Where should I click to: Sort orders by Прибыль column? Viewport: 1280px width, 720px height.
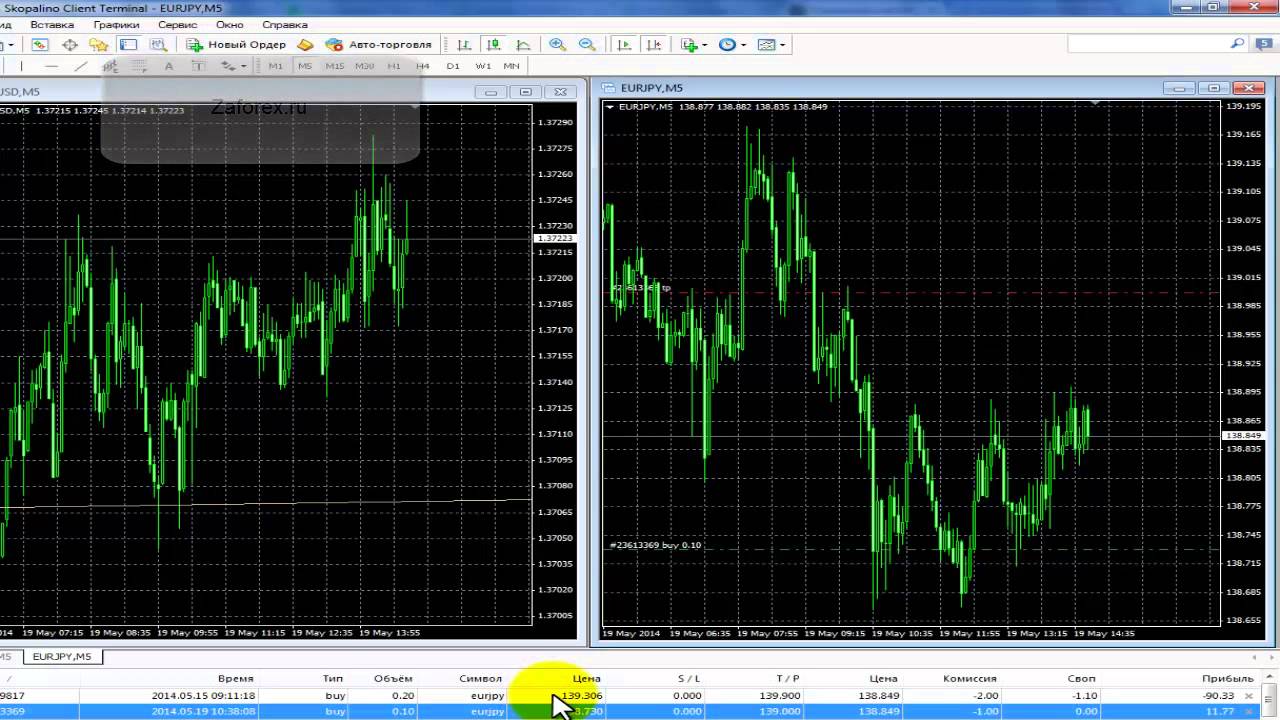1229,678
